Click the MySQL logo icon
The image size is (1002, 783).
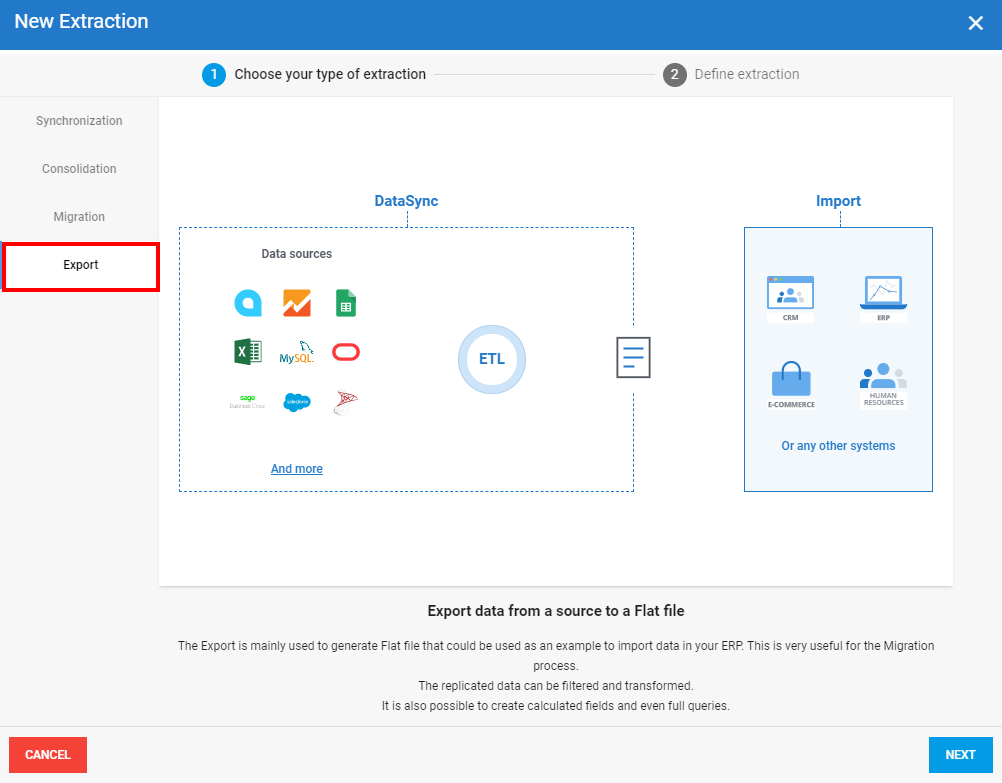coord(297,353)
